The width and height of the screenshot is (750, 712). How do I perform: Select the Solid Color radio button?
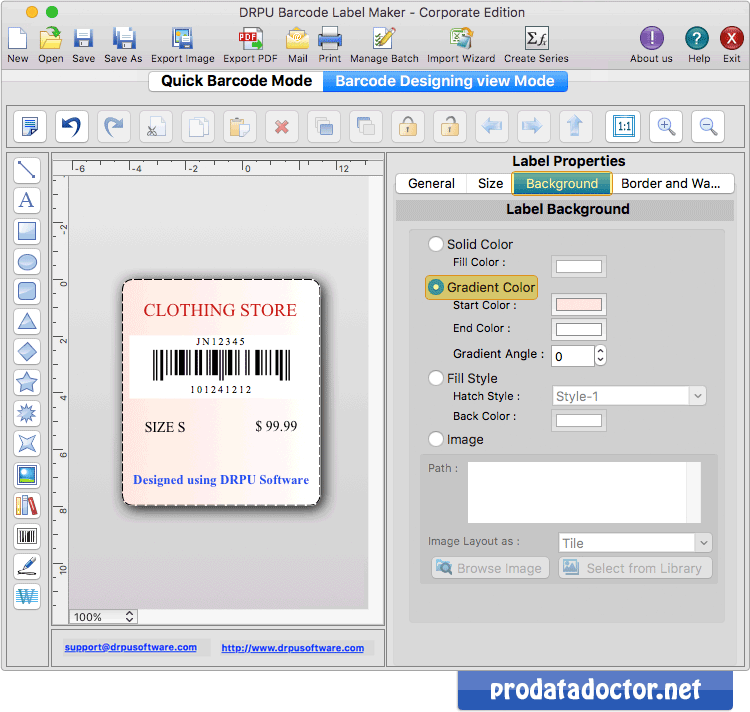436,244
